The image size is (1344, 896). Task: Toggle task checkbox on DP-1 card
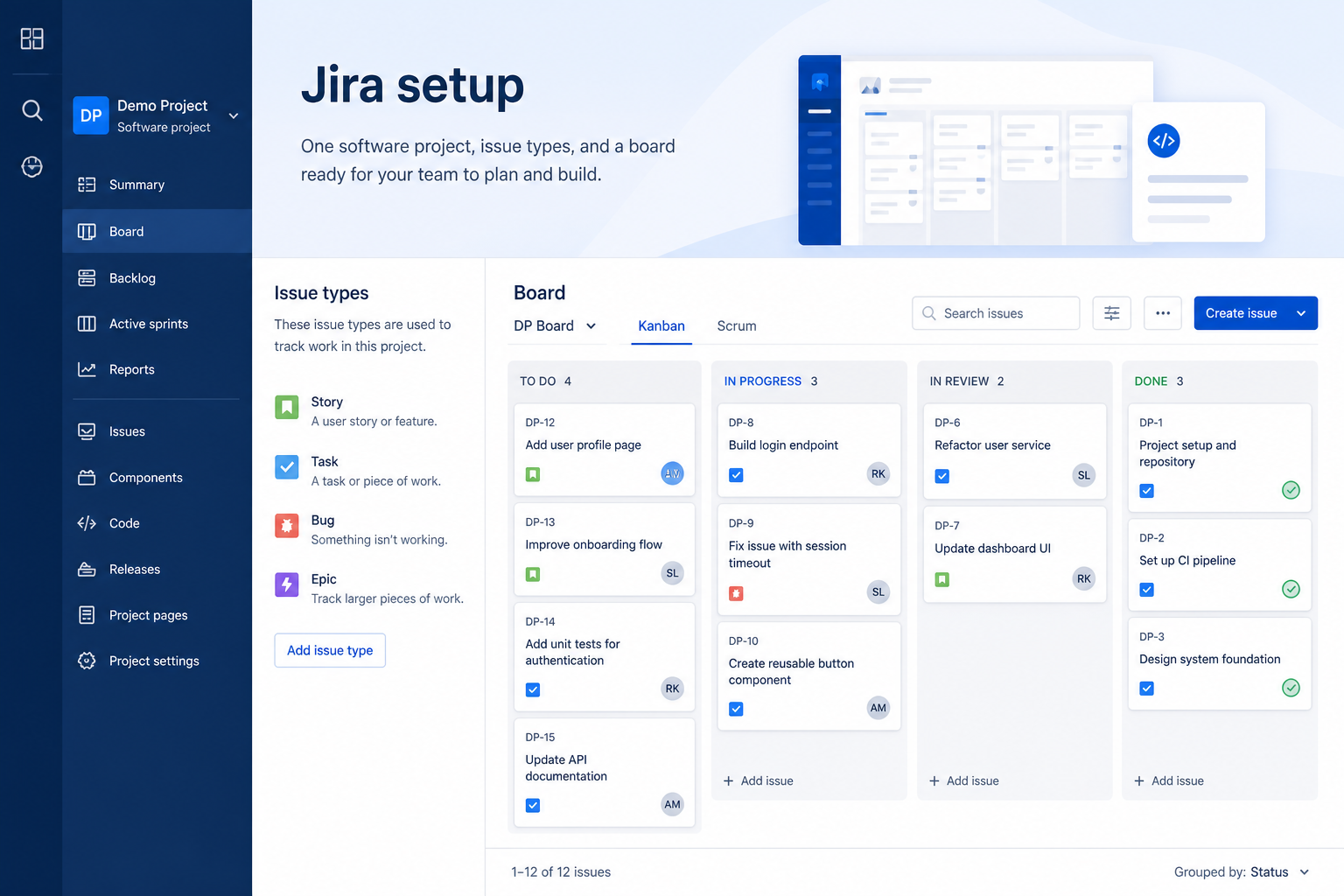pos(1147,491)
